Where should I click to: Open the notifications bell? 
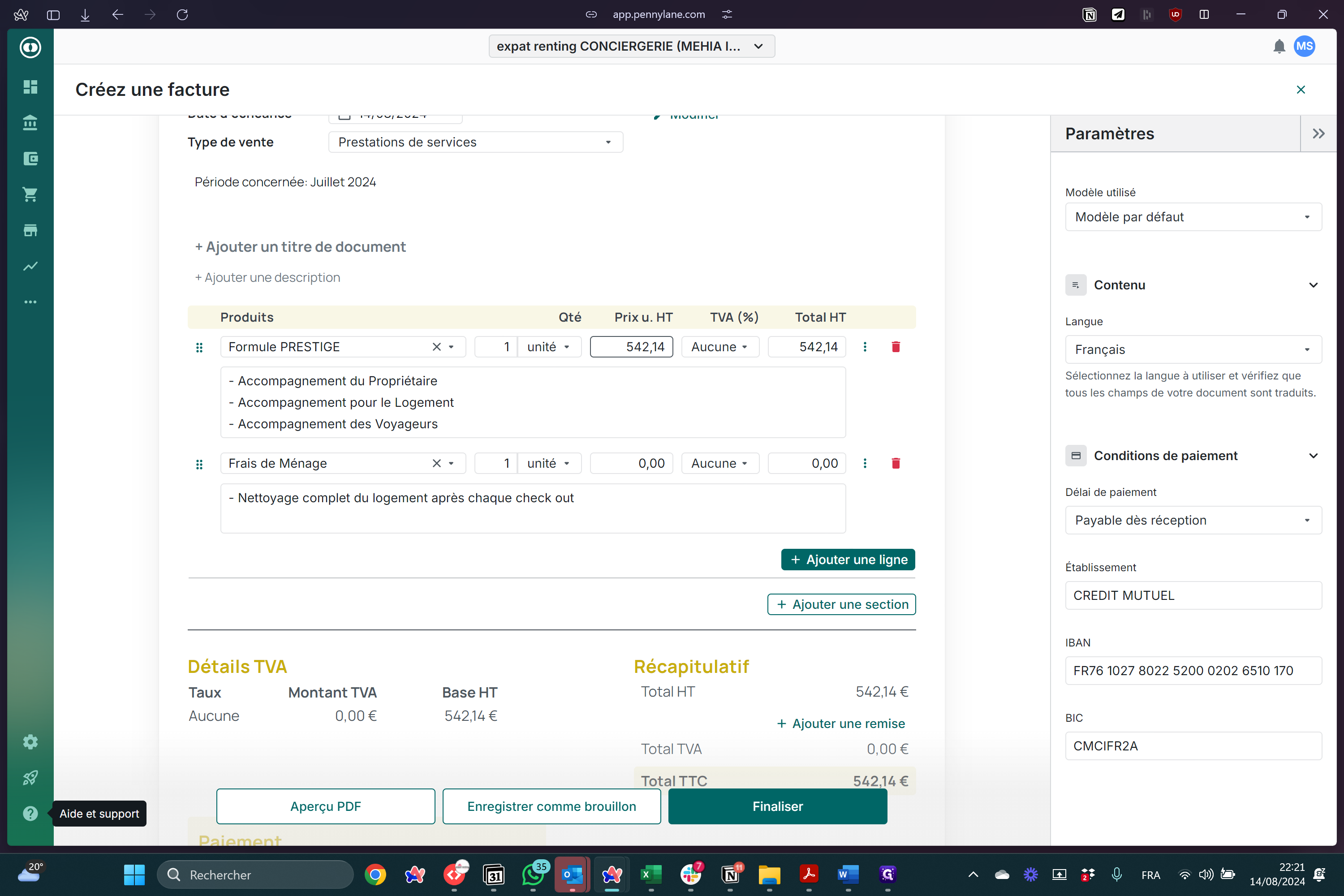1279,46
